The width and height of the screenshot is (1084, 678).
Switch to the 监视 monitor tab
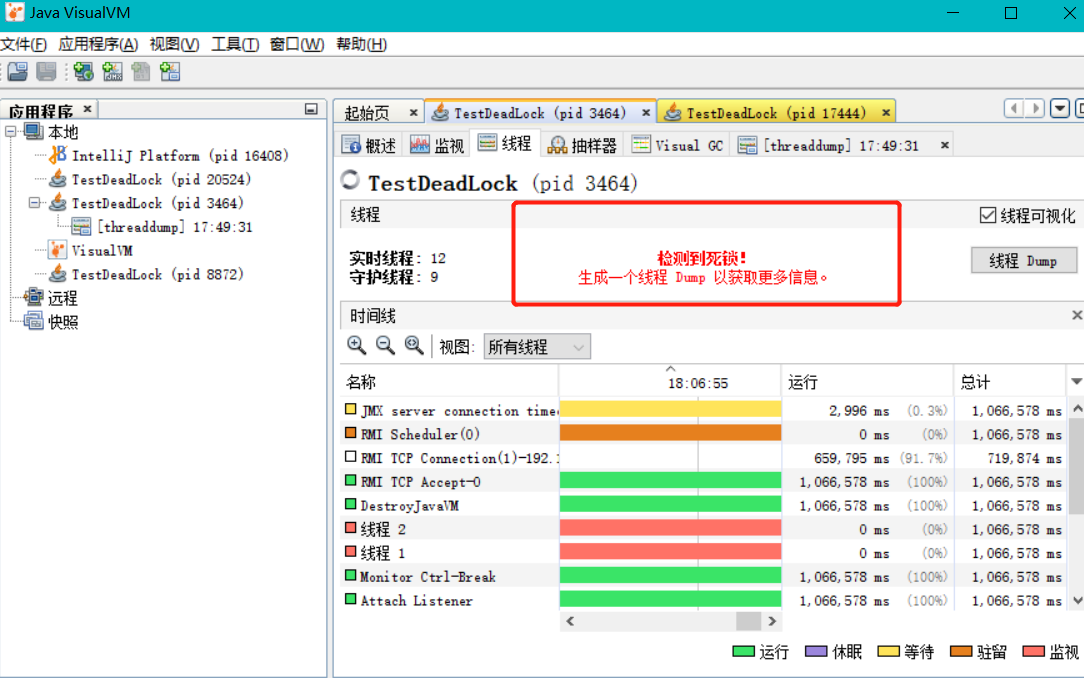coord(437,145)
